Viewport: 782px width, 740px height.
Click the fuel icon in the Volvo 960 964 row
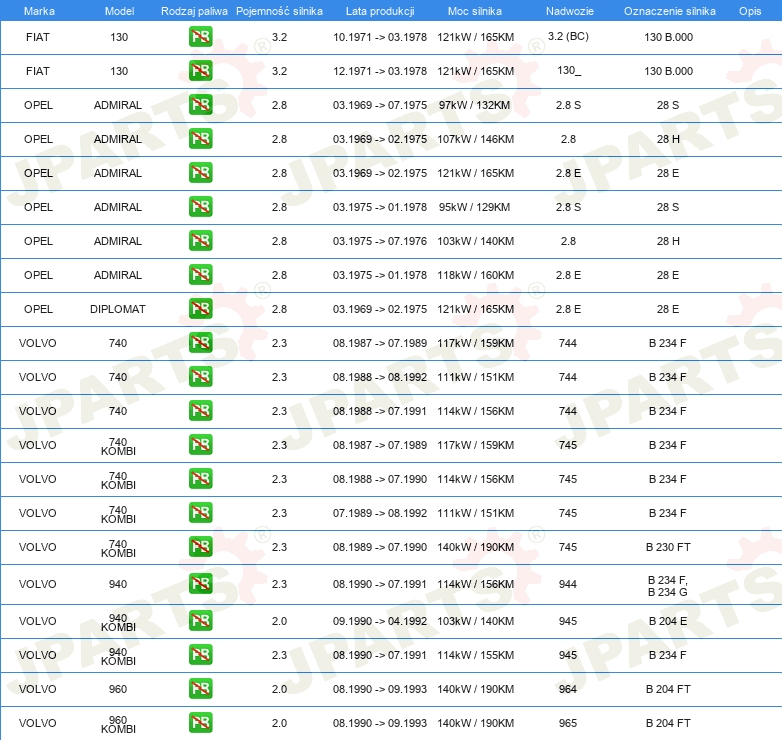pyautogui.click(x=200, y=689)
